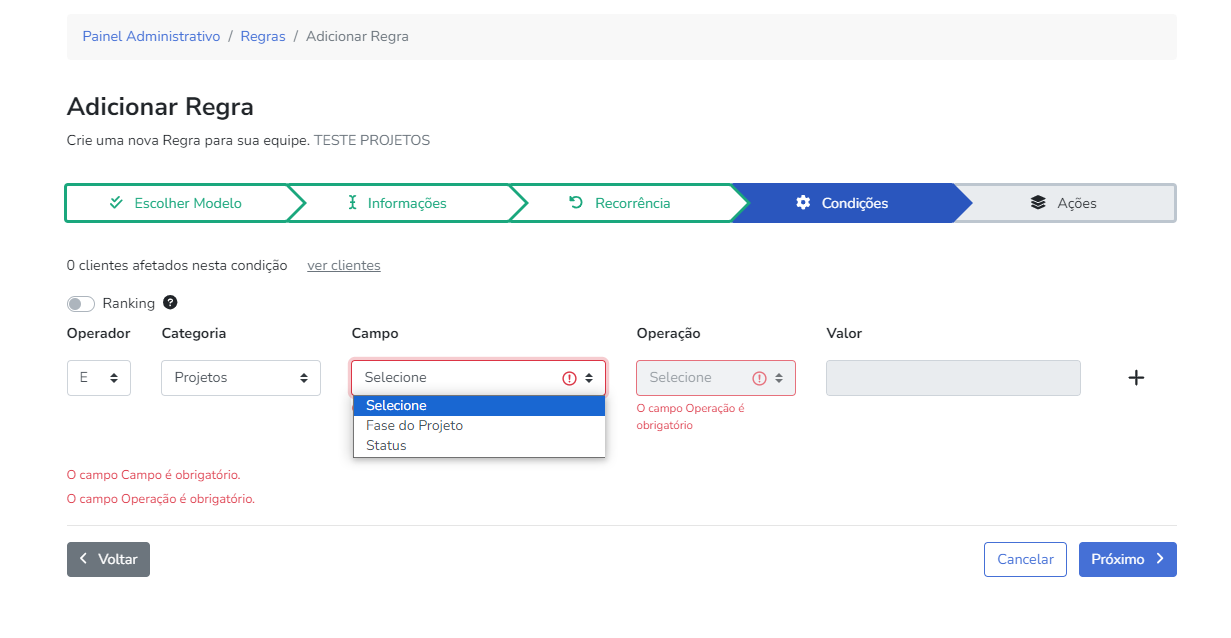Click the error icon in Operação field

[x=759, y=378]
